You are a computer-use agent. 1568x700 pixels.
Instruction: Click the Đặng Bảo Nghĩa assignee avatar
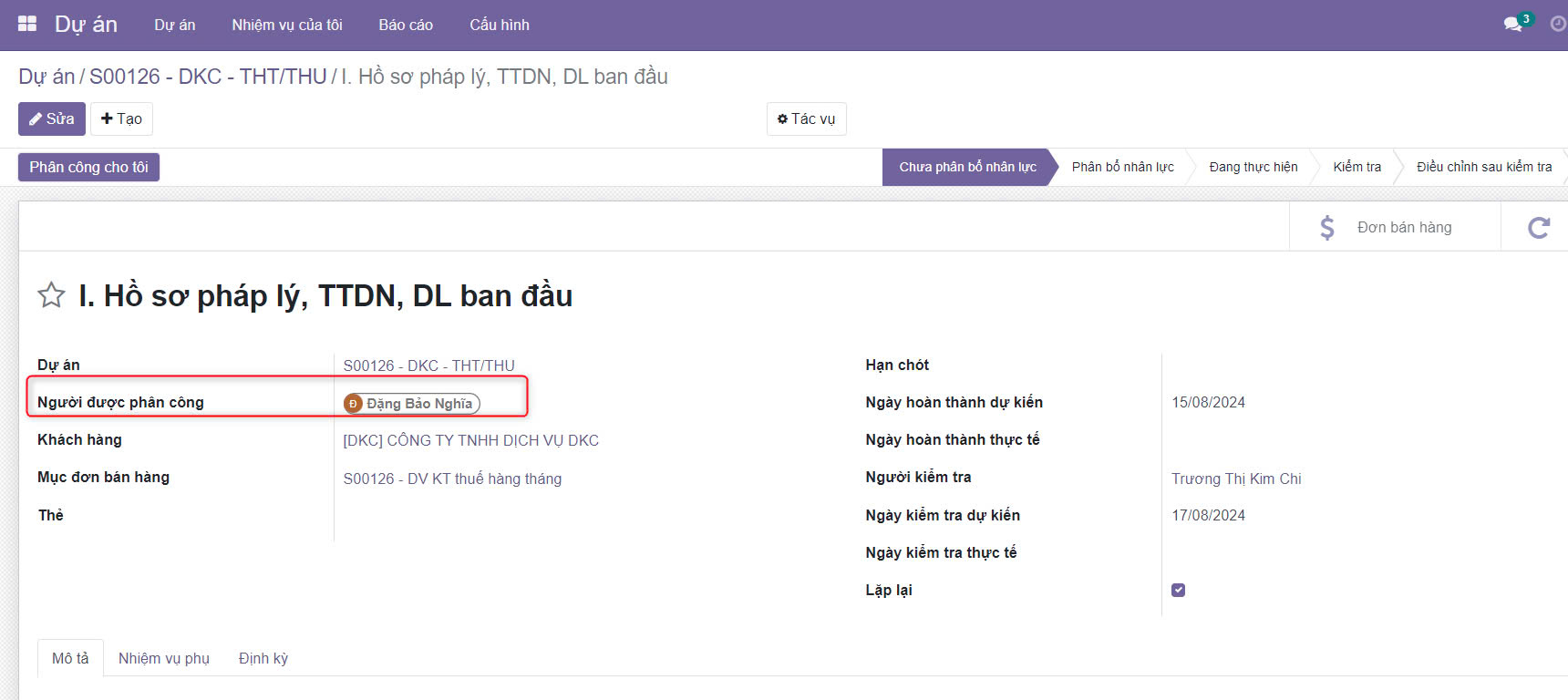354,404
